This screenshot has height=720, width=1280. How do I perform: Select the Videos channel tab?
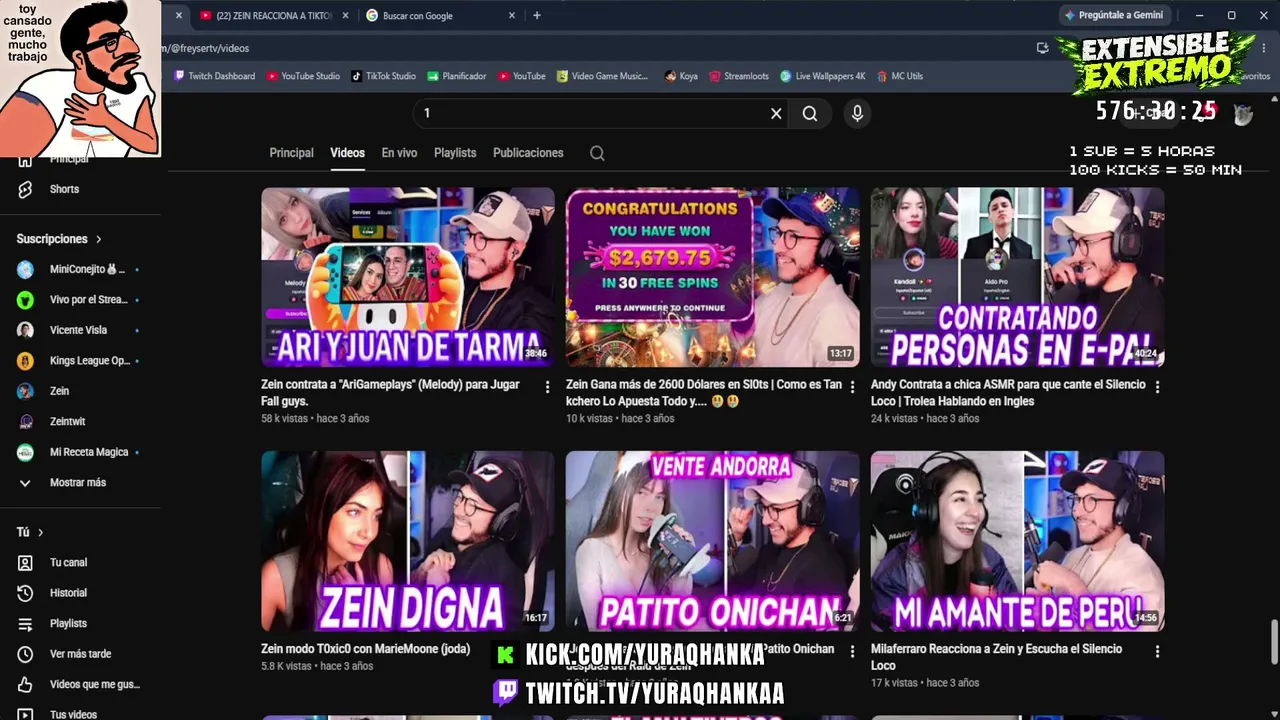(347, 153)
